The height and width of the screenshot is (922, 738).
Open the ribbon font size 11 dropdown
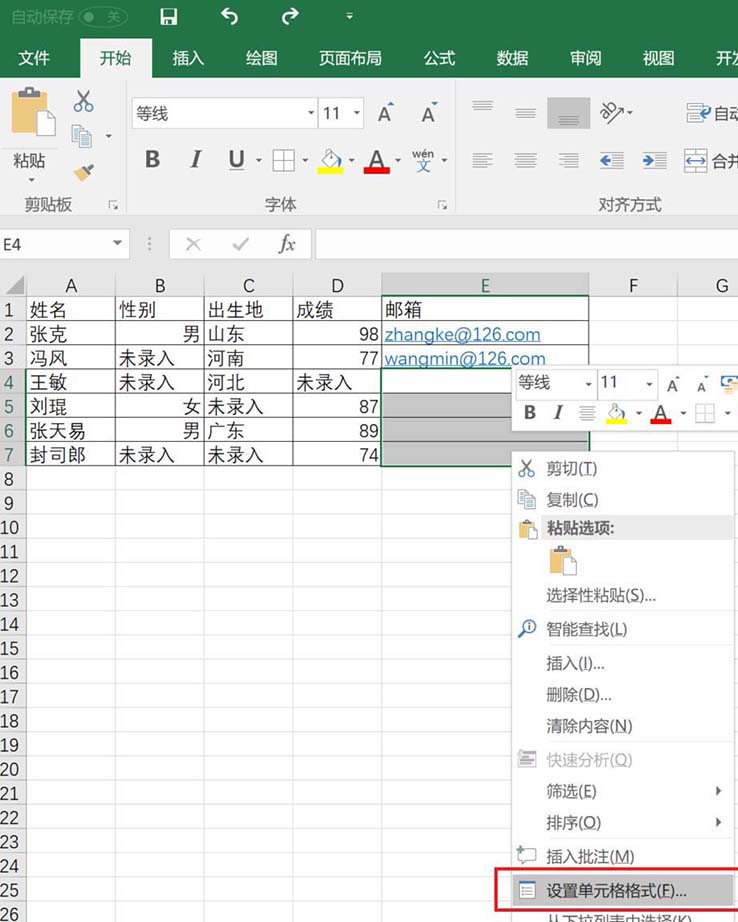pyautogui.click(x=356, y=112)
